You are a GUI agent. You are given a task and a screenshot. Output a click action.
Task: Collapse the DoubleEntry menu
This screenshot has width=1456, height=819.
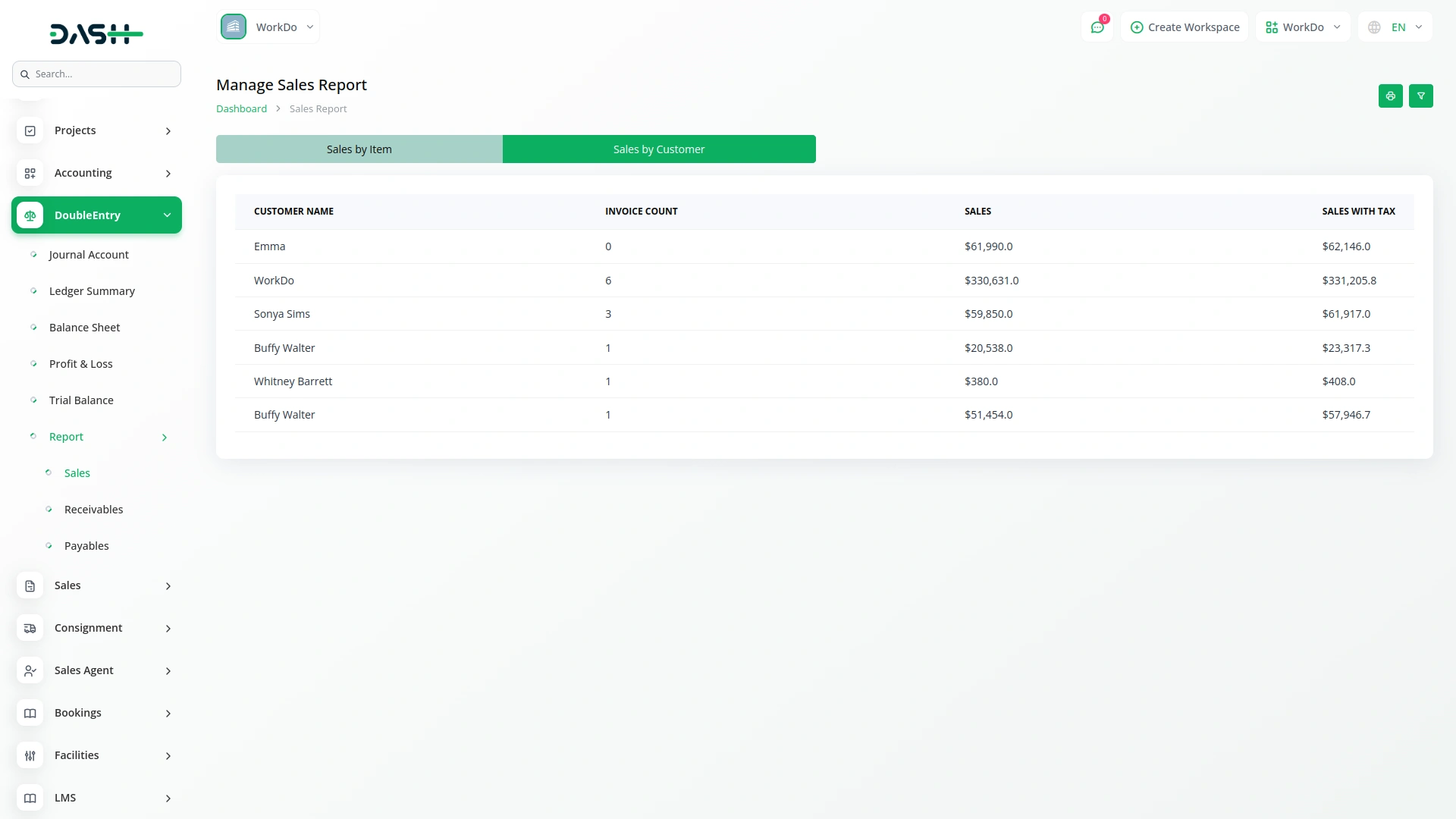click(x=167, y=215)
